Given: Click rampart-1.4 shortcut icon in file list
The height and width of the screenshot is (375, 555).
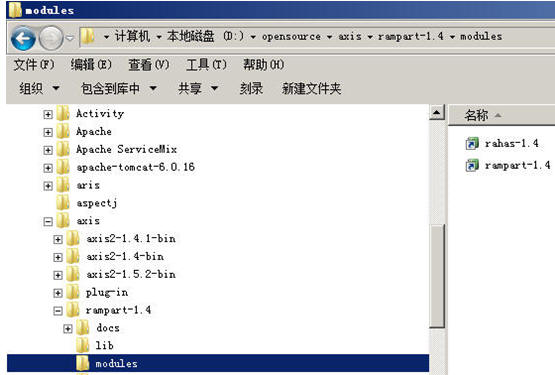Looking at the screenshot, I should click(472, 165).
